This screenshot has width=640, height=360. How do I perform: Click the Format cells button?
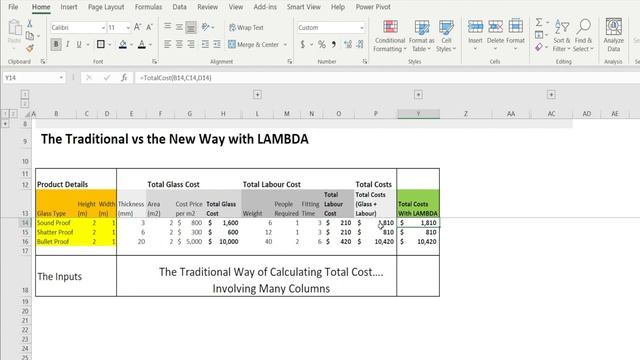(516, 35)
